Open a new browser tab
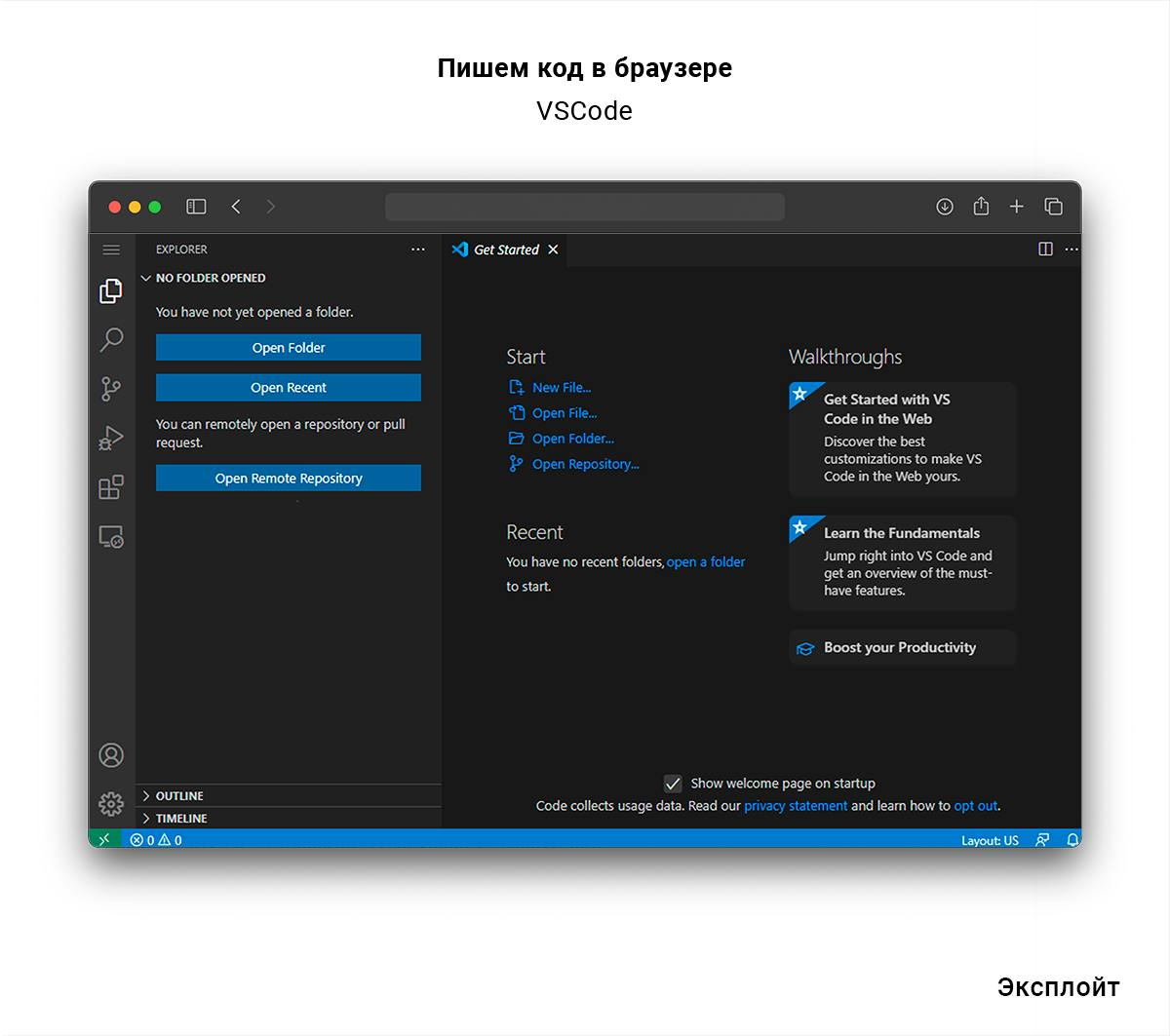 point(1017,207)
